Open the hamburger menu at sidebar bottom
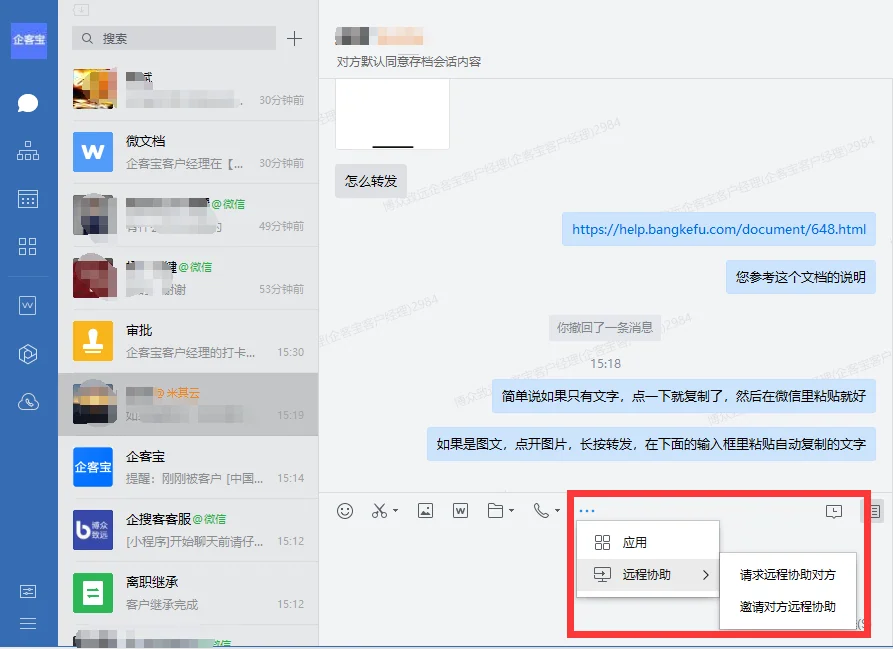Screen dimensions: 893x649 28,623
